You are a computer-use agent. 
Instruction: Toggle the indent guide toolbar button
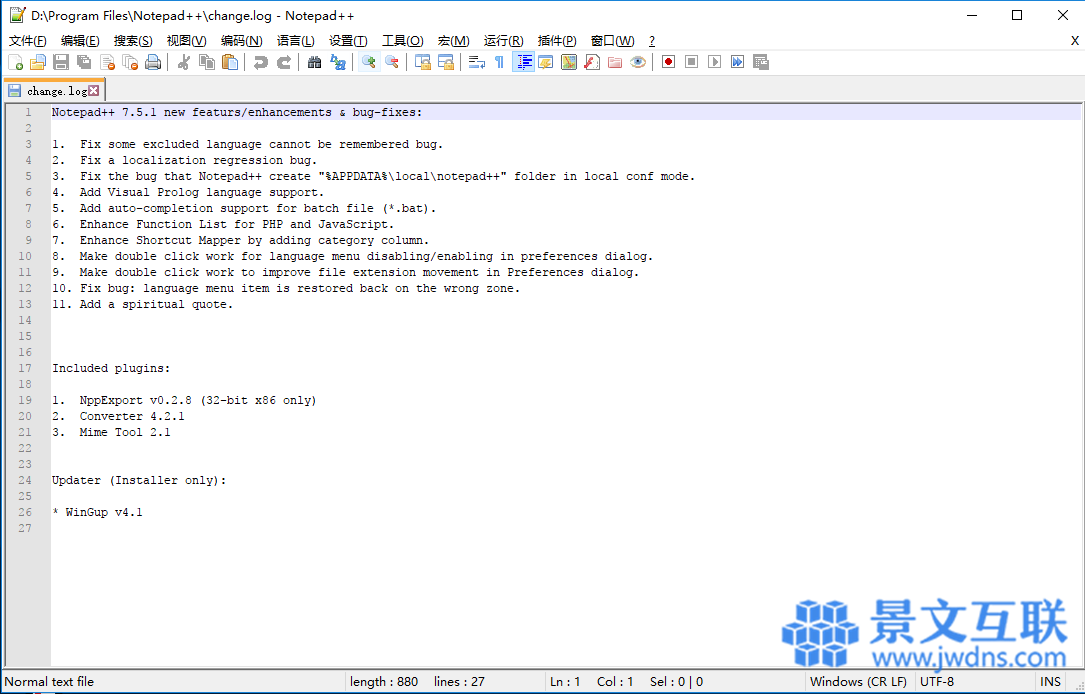click(523, 62)
